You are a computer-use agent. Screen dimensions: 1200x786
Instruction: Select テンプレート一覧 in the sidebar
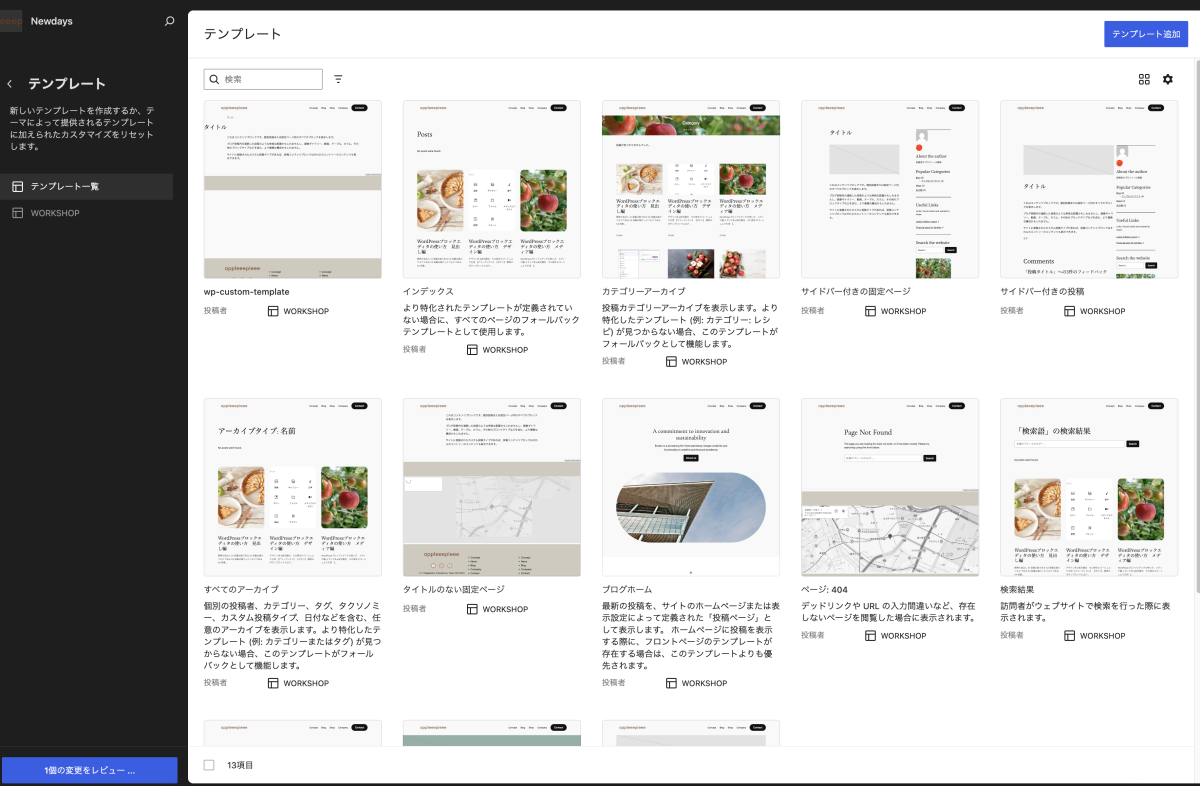[x=86, y=186]
